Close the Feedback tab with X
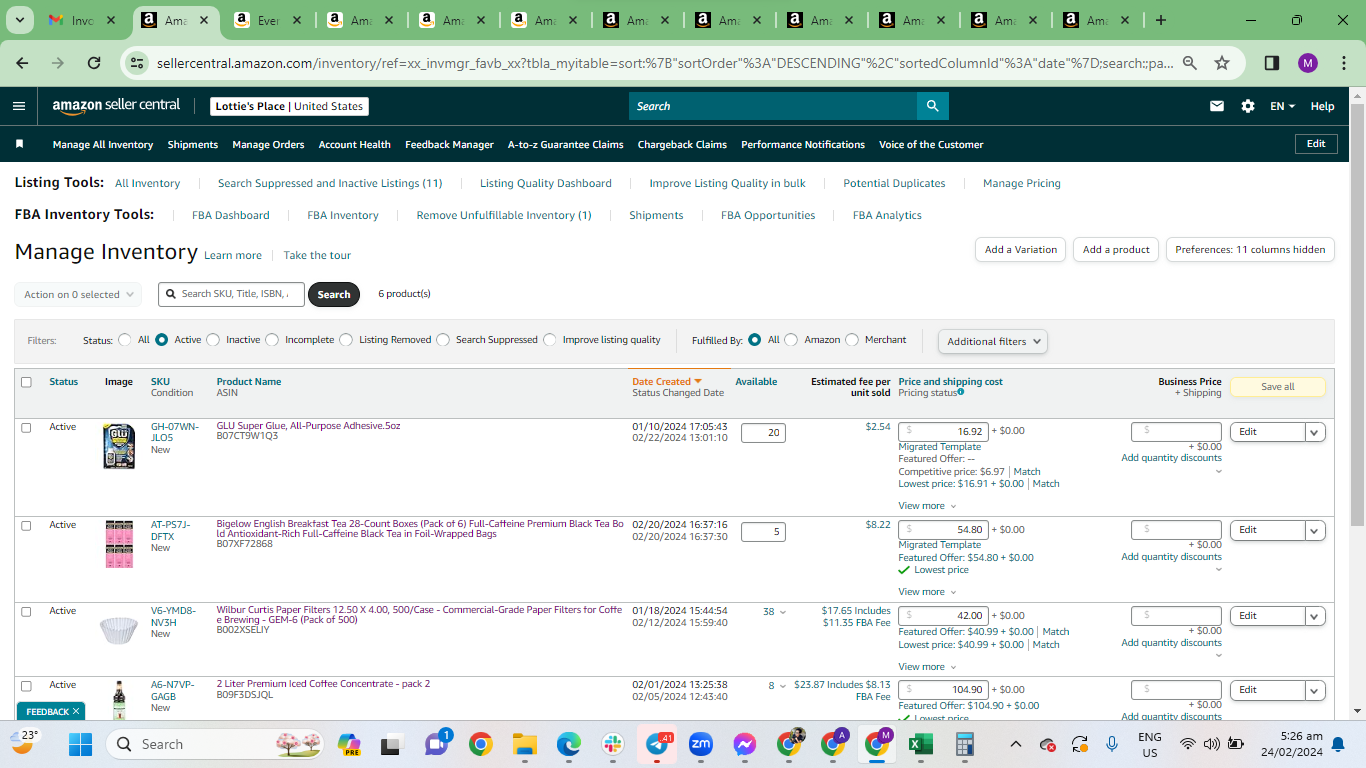 76,712
